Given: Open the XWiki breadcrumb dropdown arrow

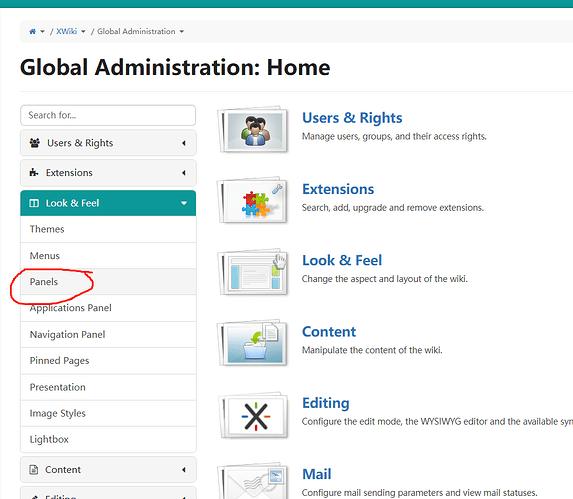Looking at the screenshot, I should (x=83, y=32).
